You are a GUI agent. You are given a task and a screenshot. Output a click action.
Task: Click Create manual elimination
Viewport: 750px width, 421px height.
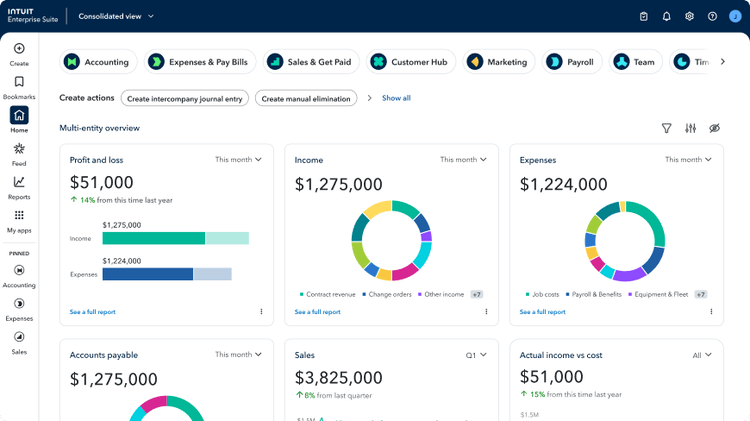(x=306, y=98)
